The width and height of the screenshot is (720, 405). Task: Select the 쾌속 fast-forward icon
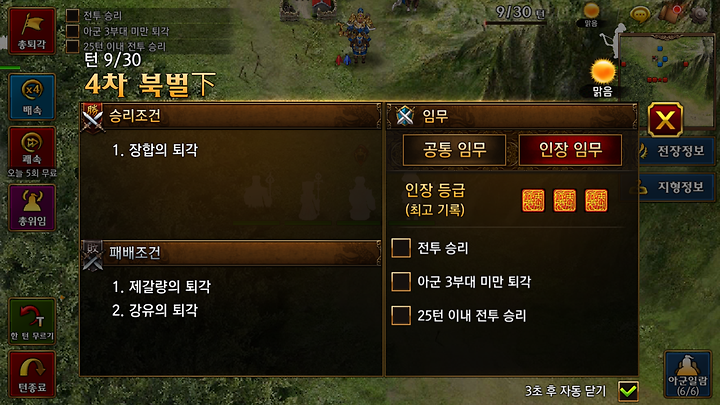pyautogui.click(x=32, y=148)
